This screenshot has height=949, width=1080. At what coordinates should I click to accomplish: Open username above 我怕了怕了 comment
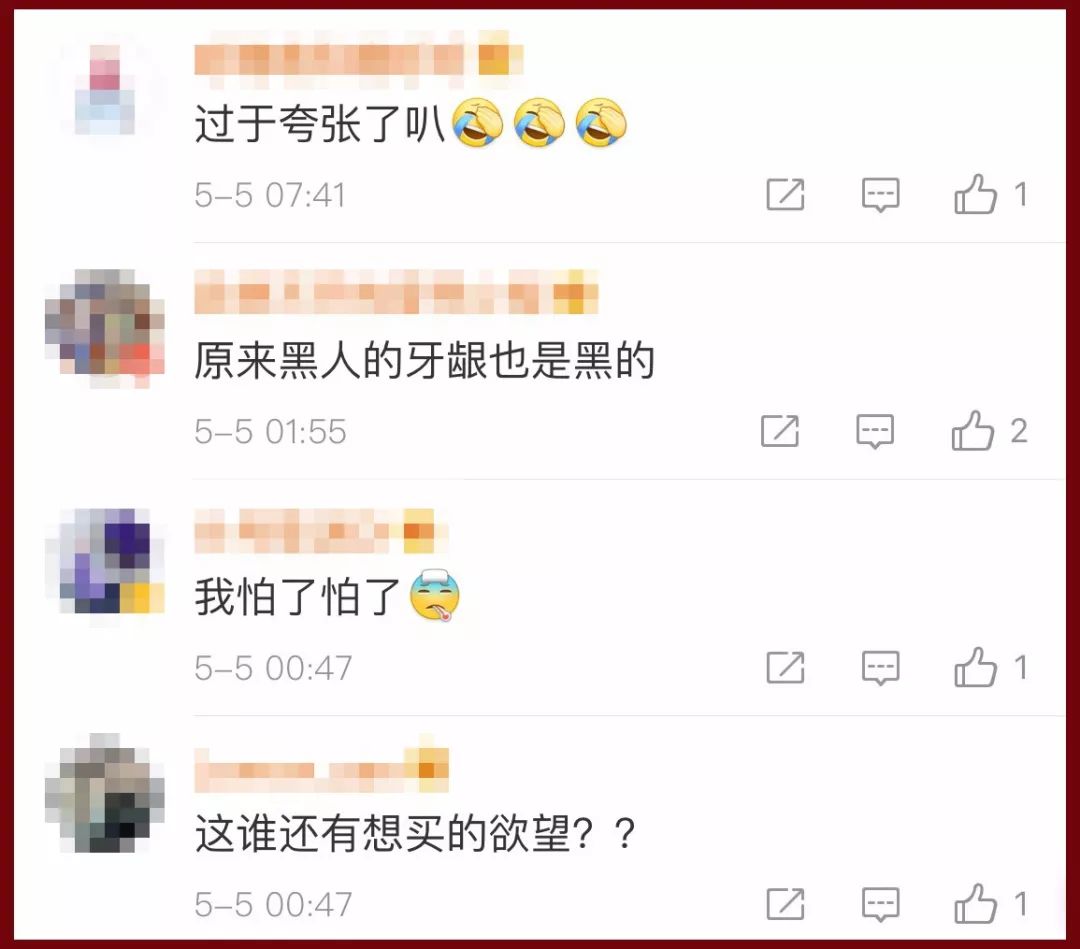(x=321, y=531)
